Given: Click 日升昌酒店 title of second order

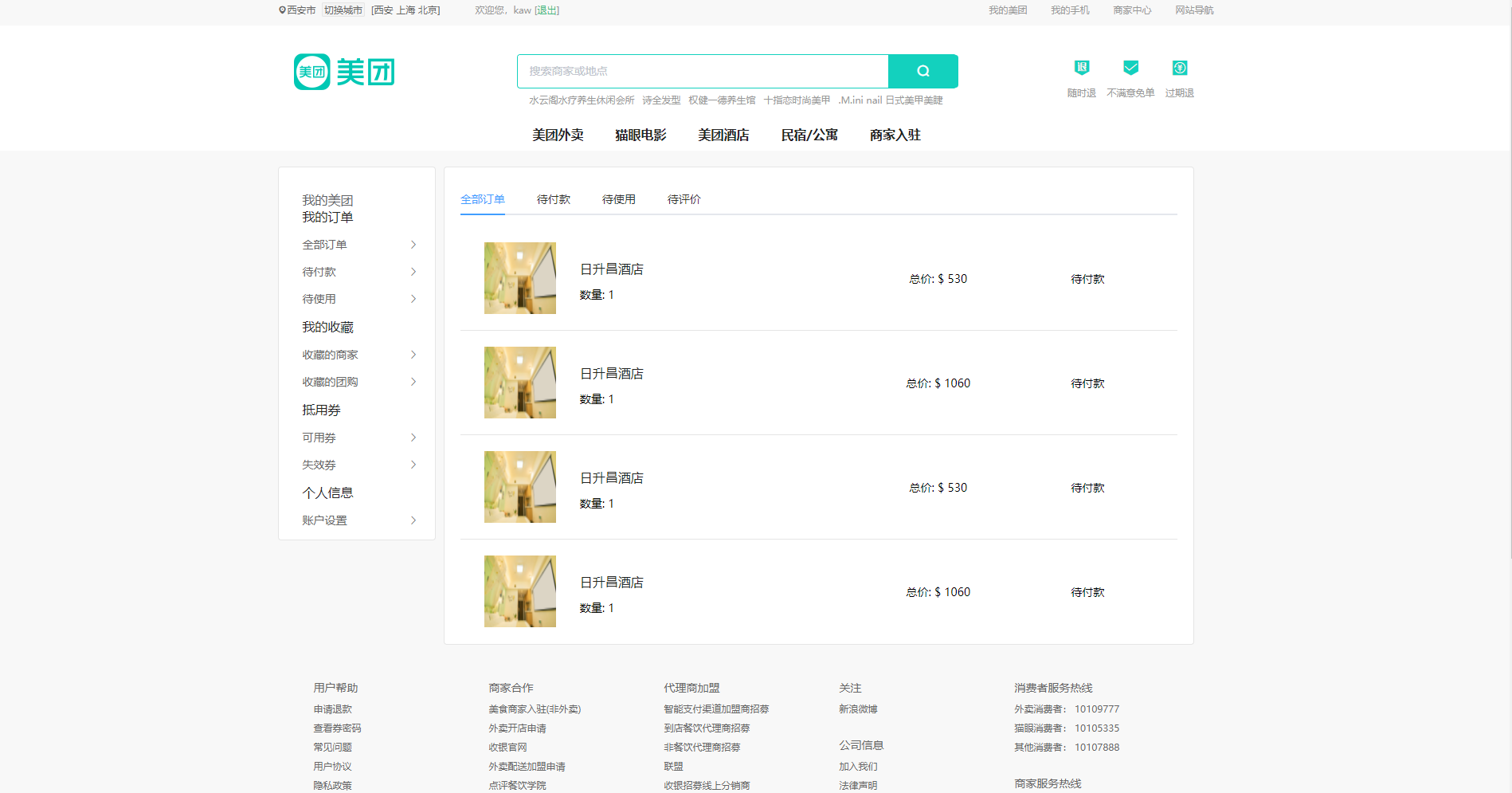Looking at the screenshot, I should click(612, 374).
